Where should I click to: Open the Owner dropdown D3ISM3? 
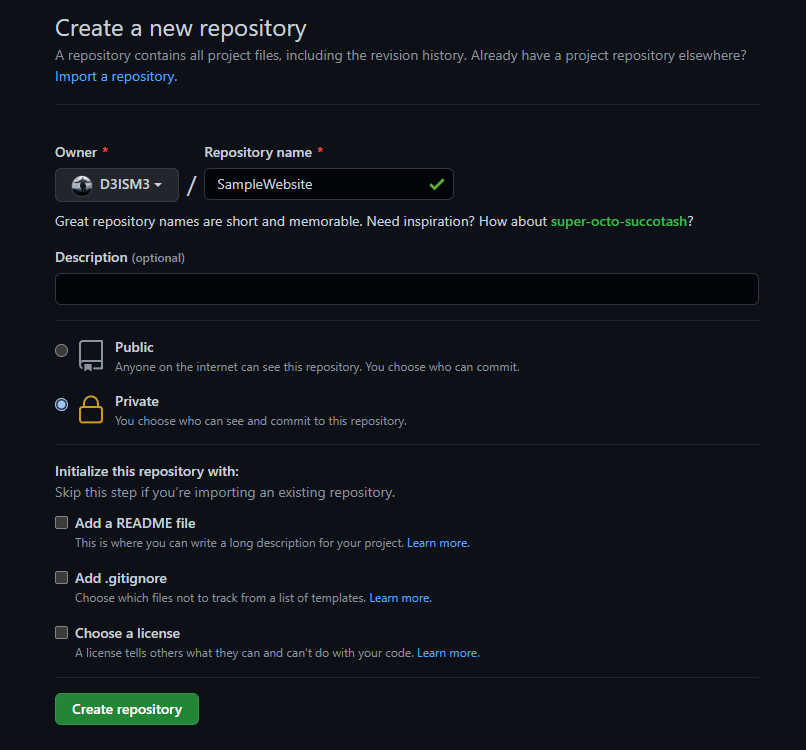coord(117,185)
